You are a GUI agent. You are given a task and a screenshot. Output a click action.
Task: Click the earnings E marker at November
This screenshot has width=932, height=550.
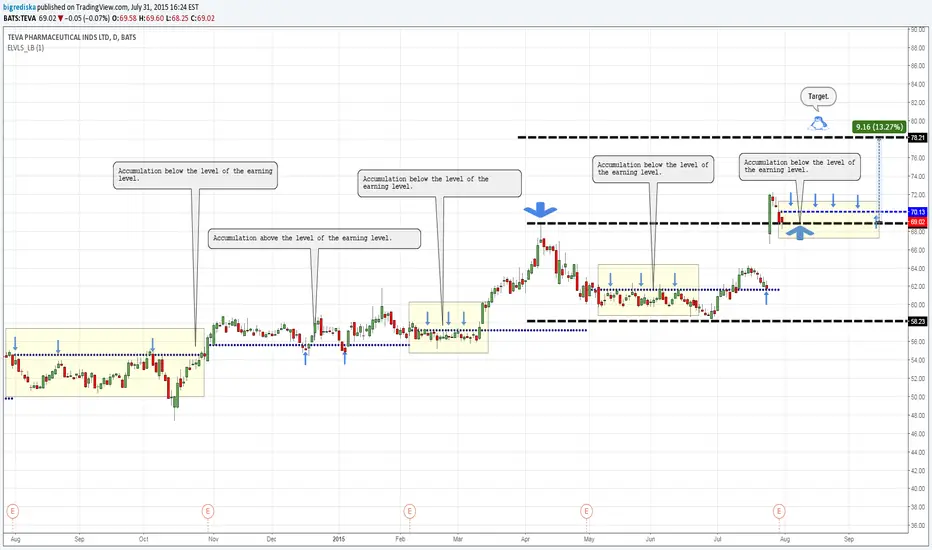click(207, 511)
